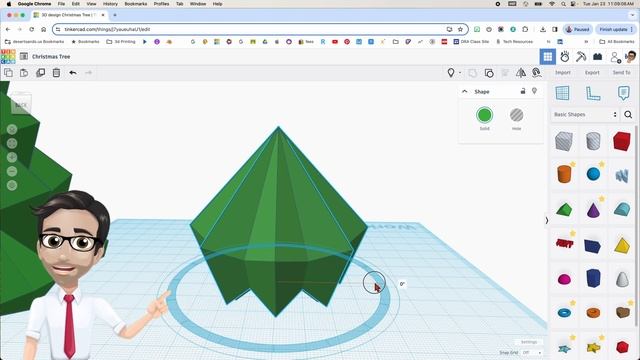Pick the striped Cylinder hole shape

[593, 141]
